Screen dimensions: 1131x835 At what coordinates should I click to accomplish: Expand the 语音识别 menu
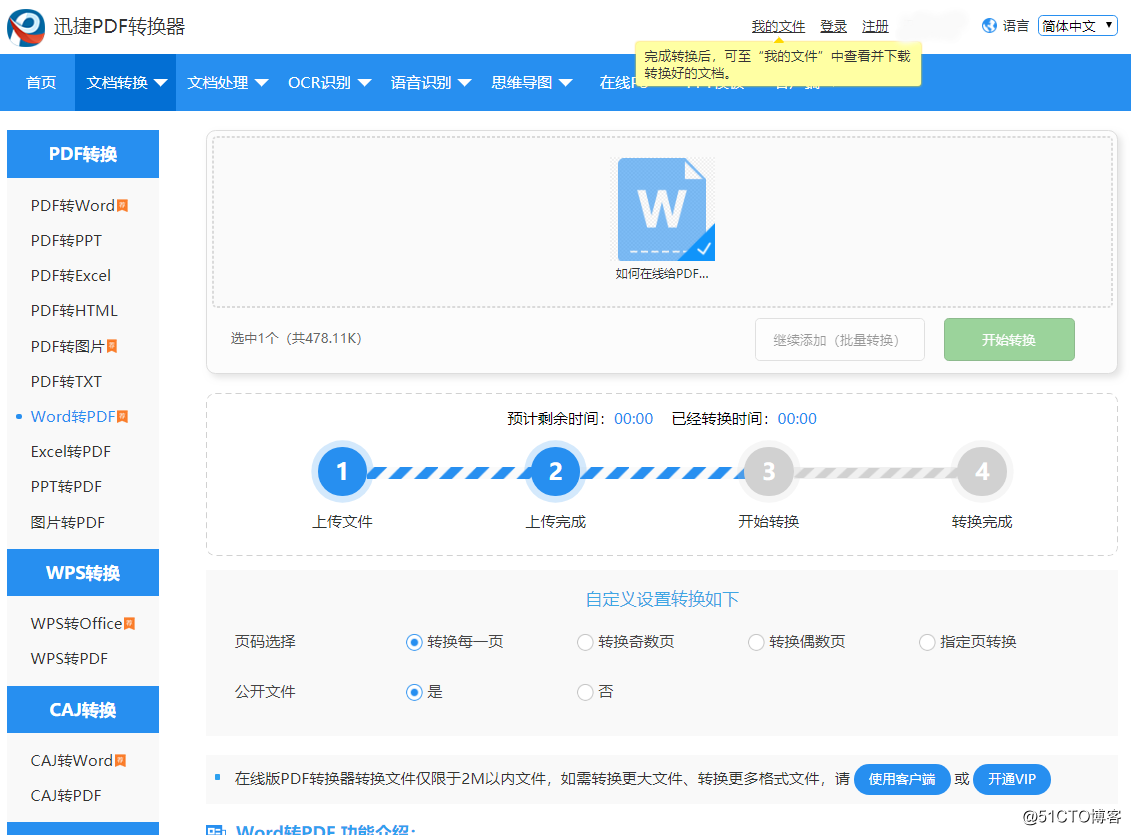431,82
